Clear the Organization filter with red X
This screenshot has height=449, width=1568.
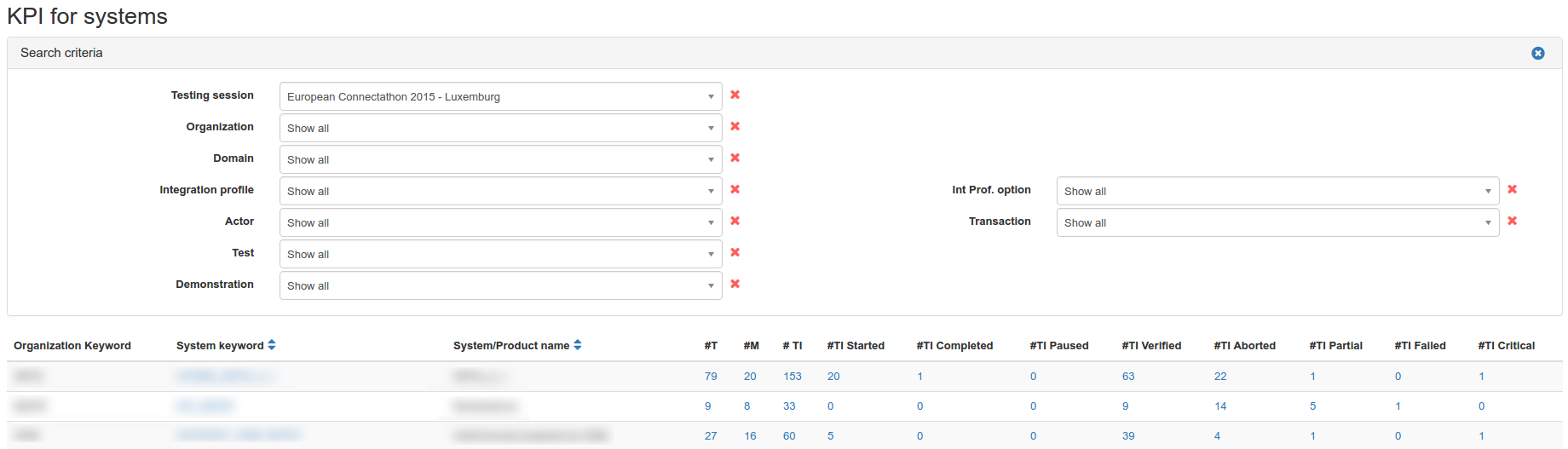[x=735, y=126]
